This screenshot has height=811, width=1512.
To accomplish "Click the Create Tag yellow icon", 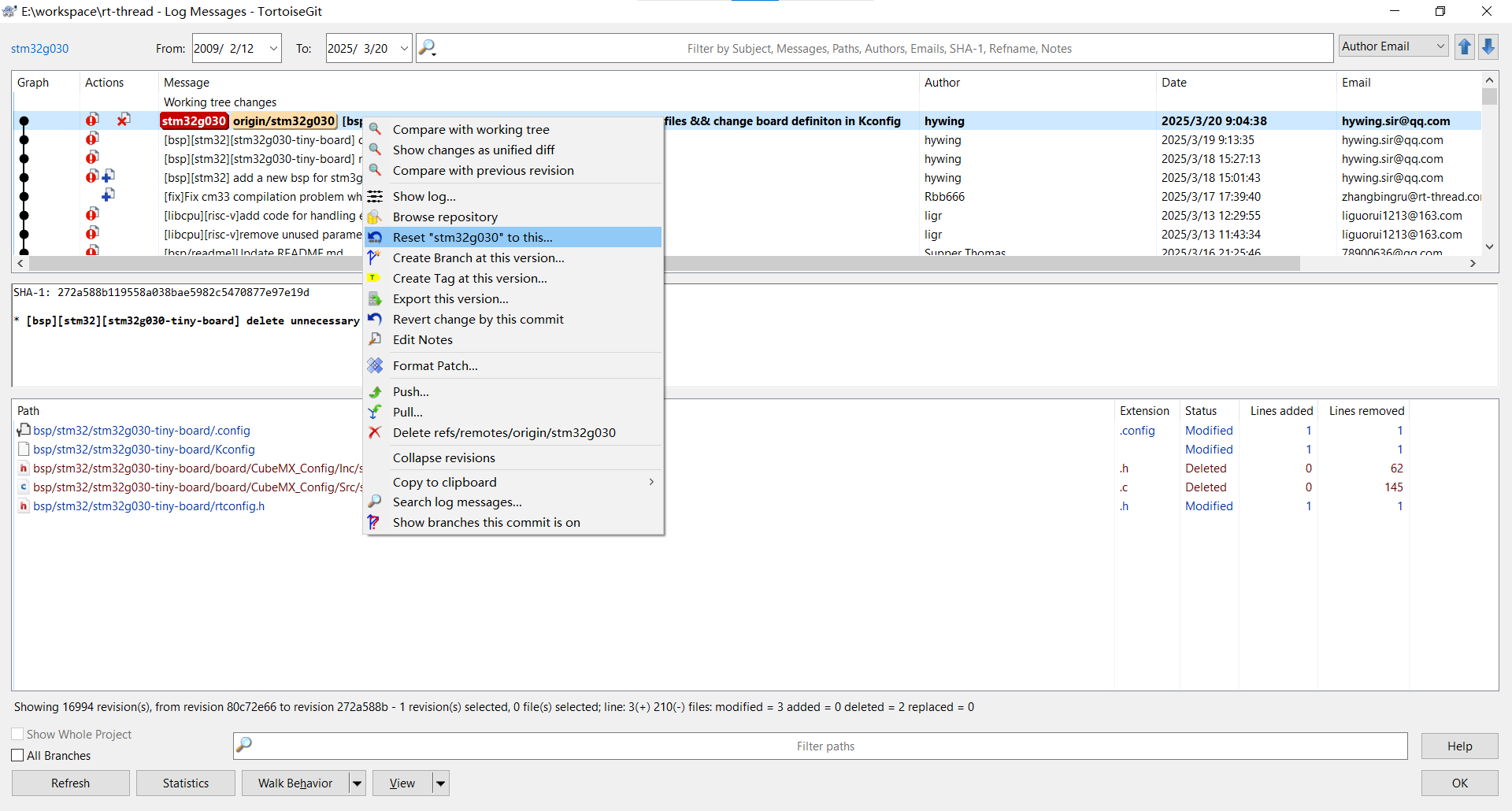I will [376, 278].
